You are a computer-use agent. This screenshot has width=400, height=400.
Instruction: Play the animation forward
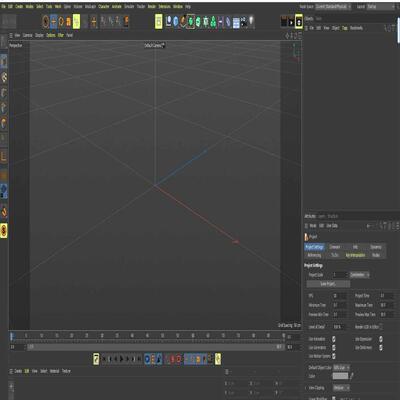(x=122, y=359)
